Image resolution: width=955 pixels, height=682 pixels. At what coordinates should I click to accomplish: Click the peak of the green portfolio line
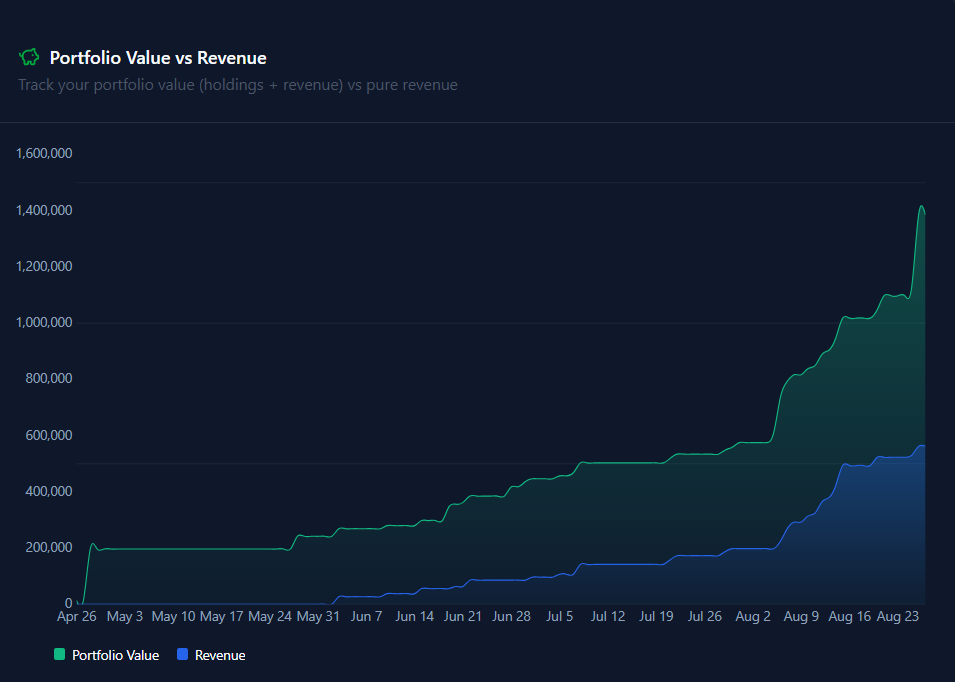click(x=922, y=208)
